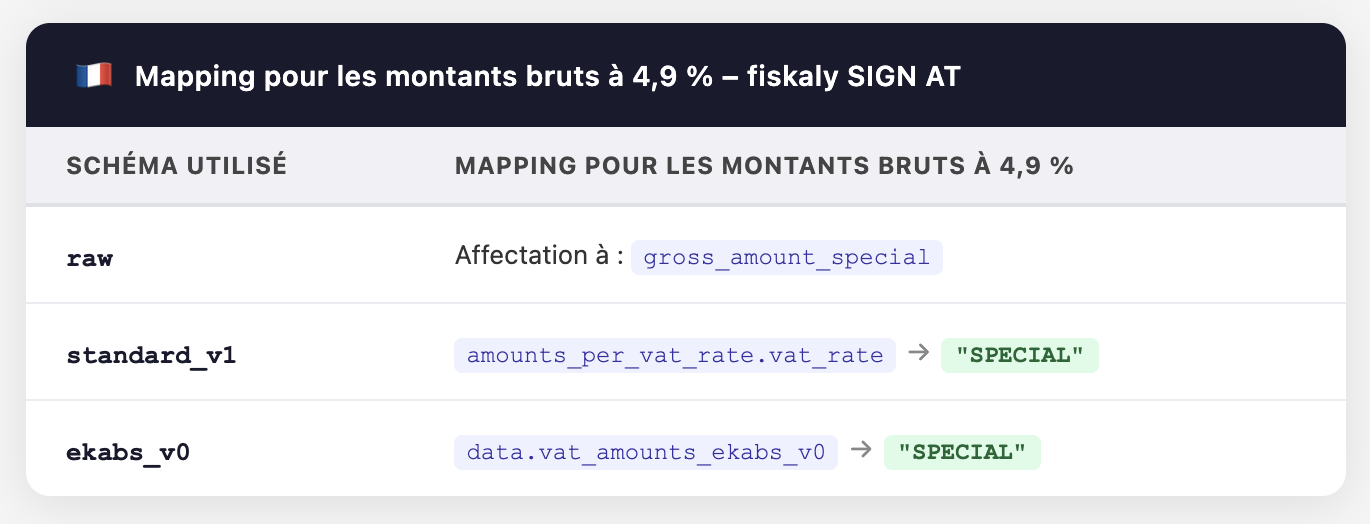Click the French flag icon in the header

(93, 75)
